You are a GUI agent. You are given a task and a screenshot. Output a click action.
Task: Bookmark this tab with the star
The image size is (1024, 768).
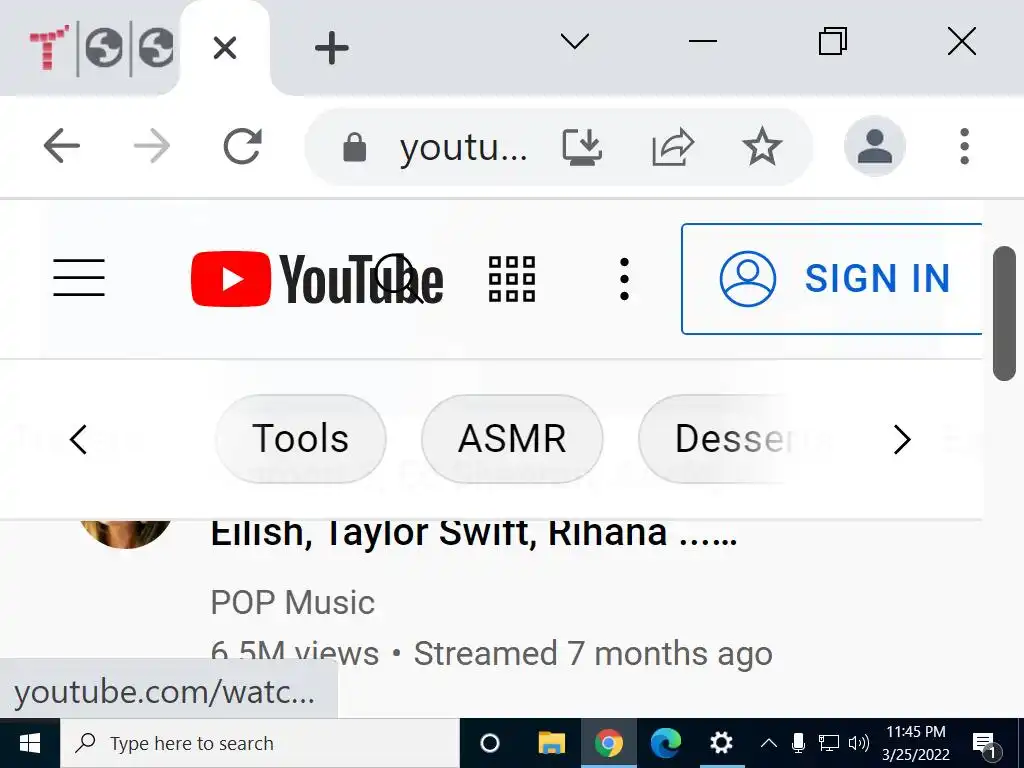(761, 147)
